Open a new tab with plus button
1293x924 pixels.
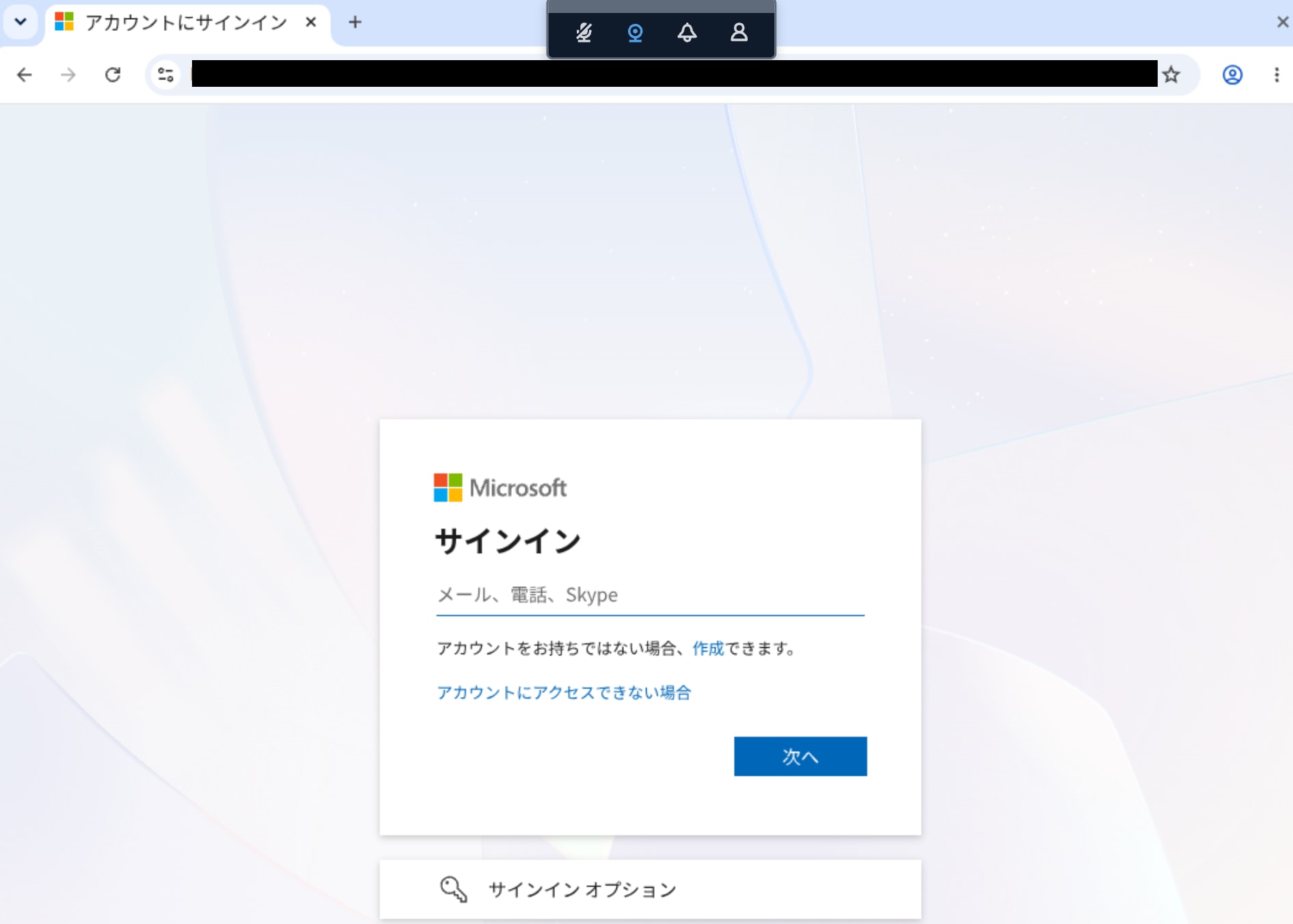point(355,23)
